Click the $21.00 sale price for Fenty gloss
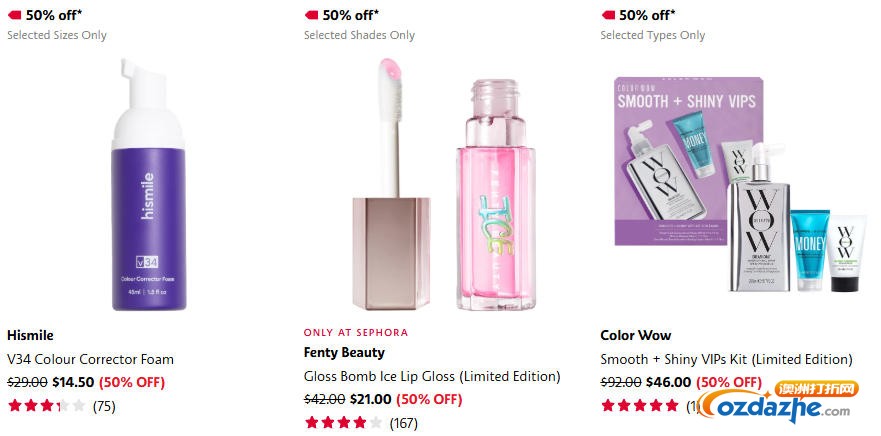881x436 pixels. tap(370, 399)
